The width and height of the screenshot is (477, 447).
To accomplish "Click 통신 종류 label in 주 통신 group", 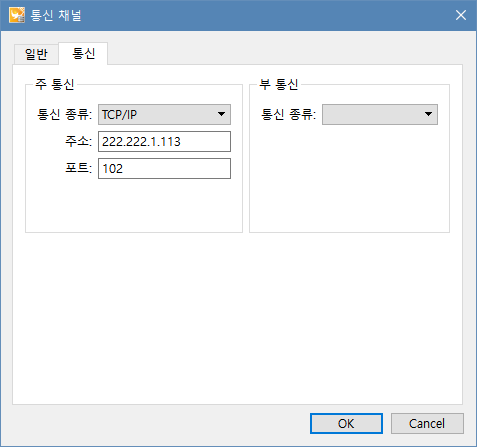I will (x=64, y=114).
